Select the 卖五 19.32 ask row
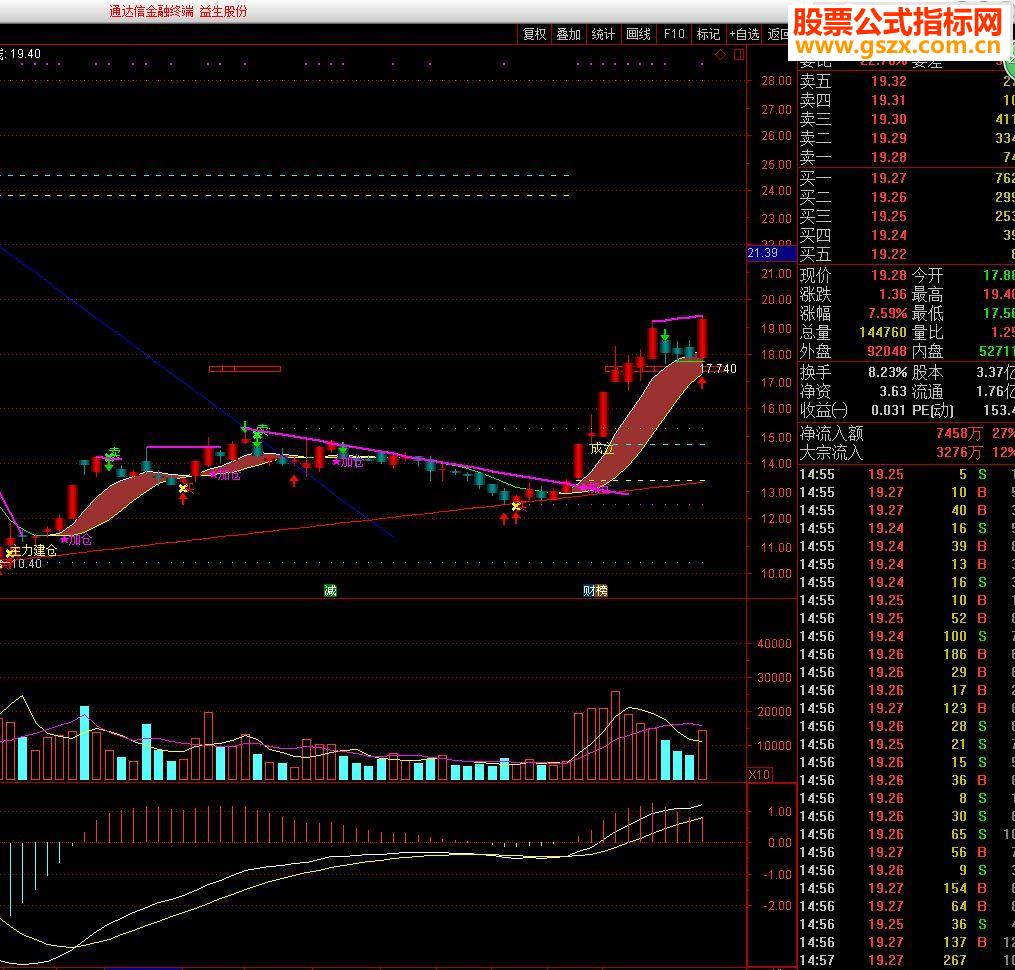The height and width of the screenshot is (970, 1015). [x=906, y=81]
